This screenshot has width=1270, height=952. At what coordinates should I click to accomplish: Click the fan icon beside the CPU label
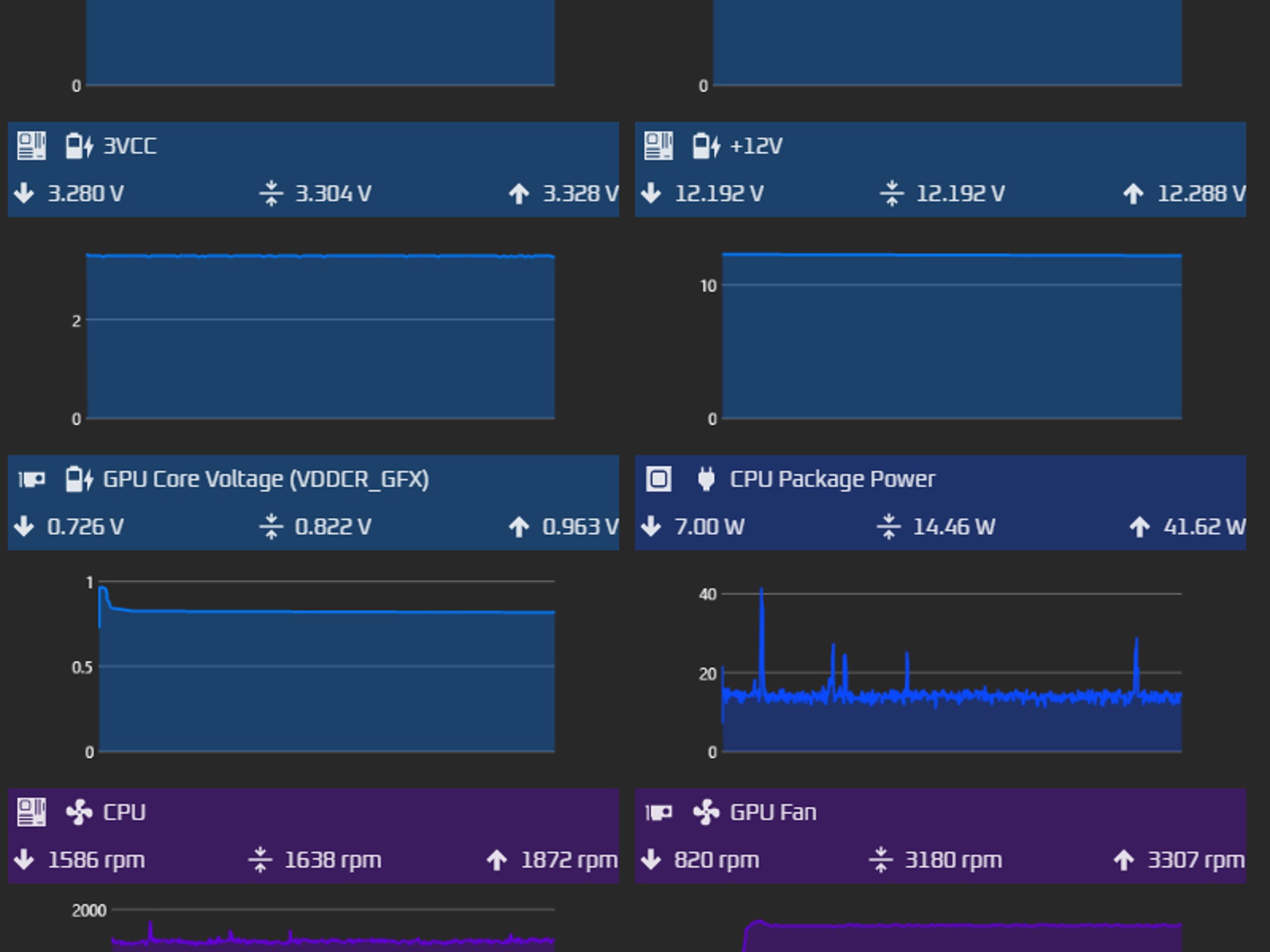(x=79, y=812)
